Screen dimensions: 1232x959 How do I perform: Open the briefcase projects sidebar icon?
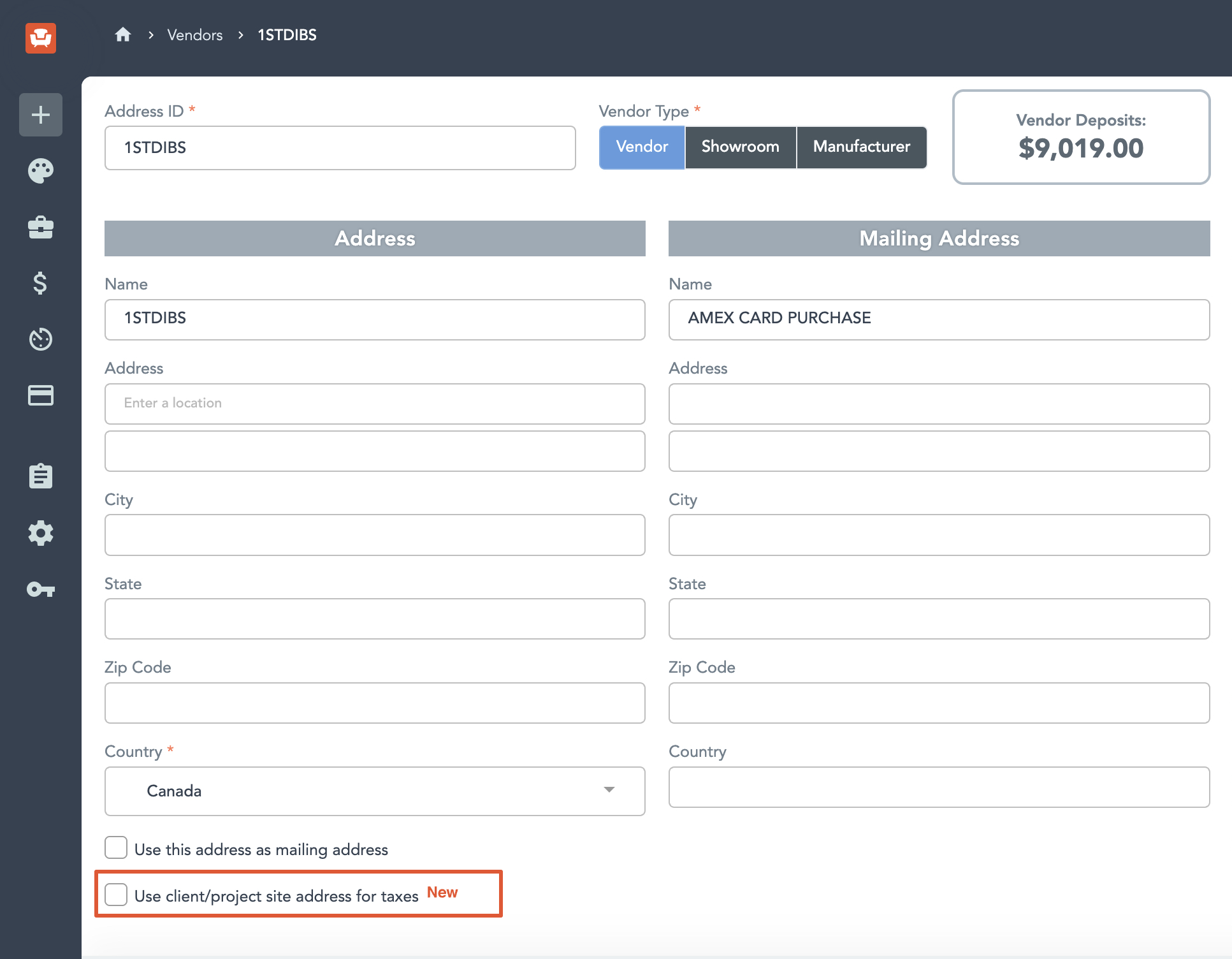[41, 227]
